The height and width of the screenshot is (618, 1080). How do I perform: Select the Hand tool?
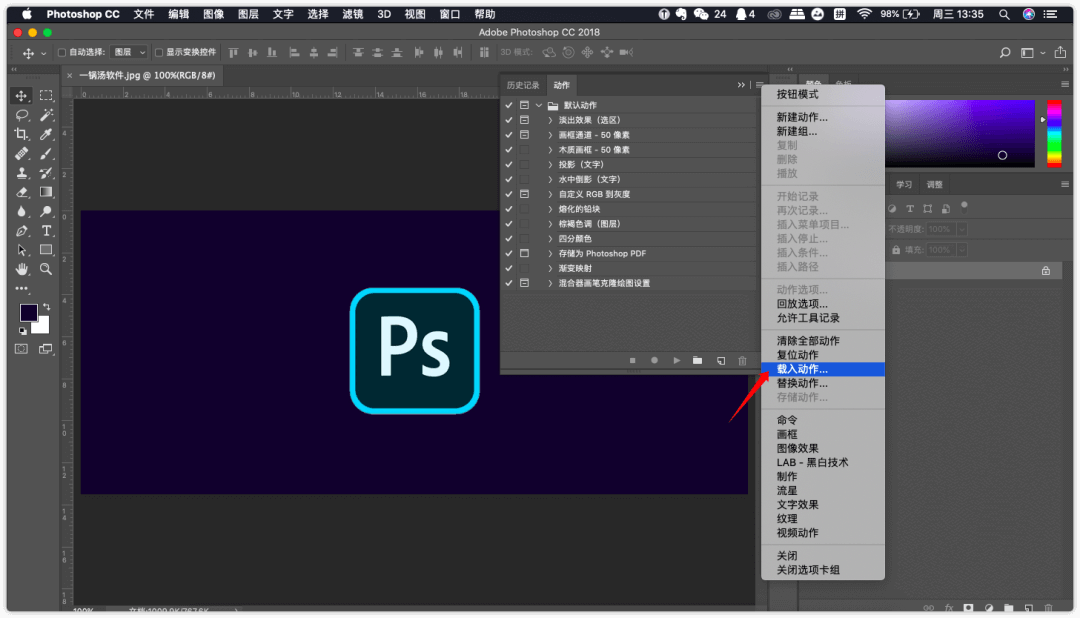[21, 269]
